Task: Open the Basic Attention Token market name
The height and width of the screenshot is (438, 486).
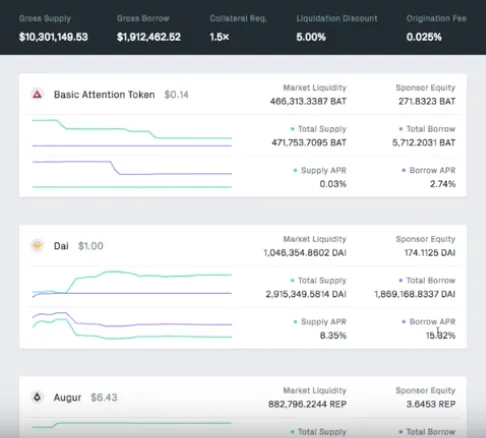Action: coord(104,95)
